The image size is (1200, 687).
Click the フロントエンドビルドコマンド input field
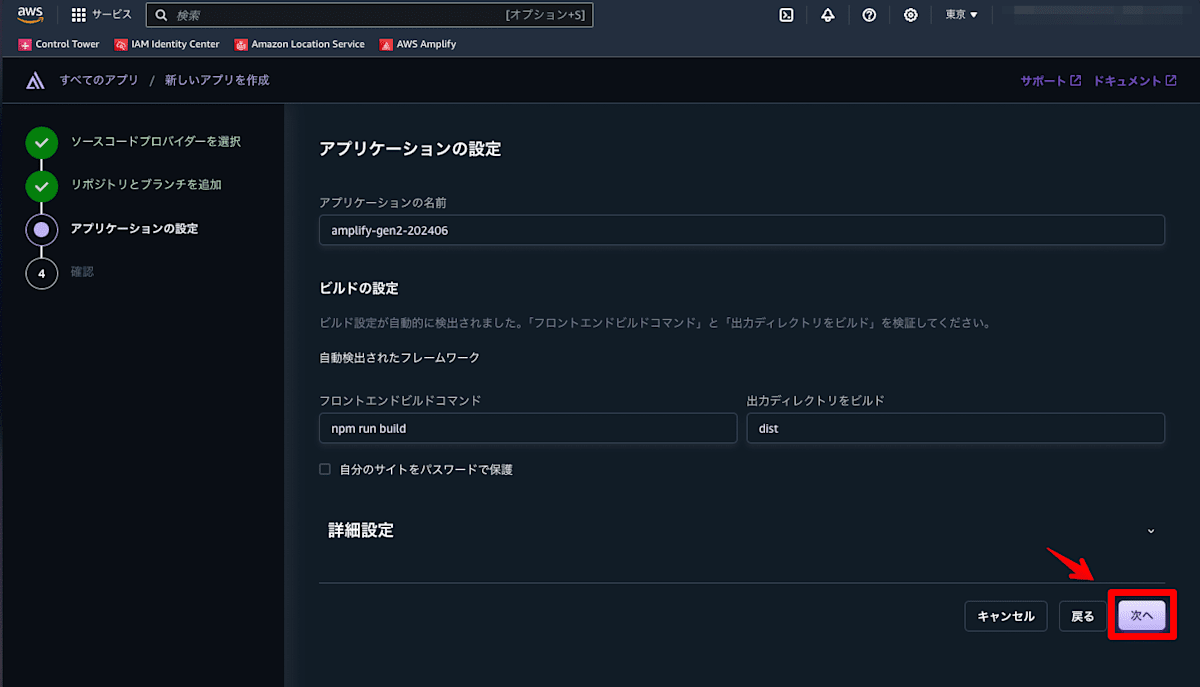tap(528, 428)
